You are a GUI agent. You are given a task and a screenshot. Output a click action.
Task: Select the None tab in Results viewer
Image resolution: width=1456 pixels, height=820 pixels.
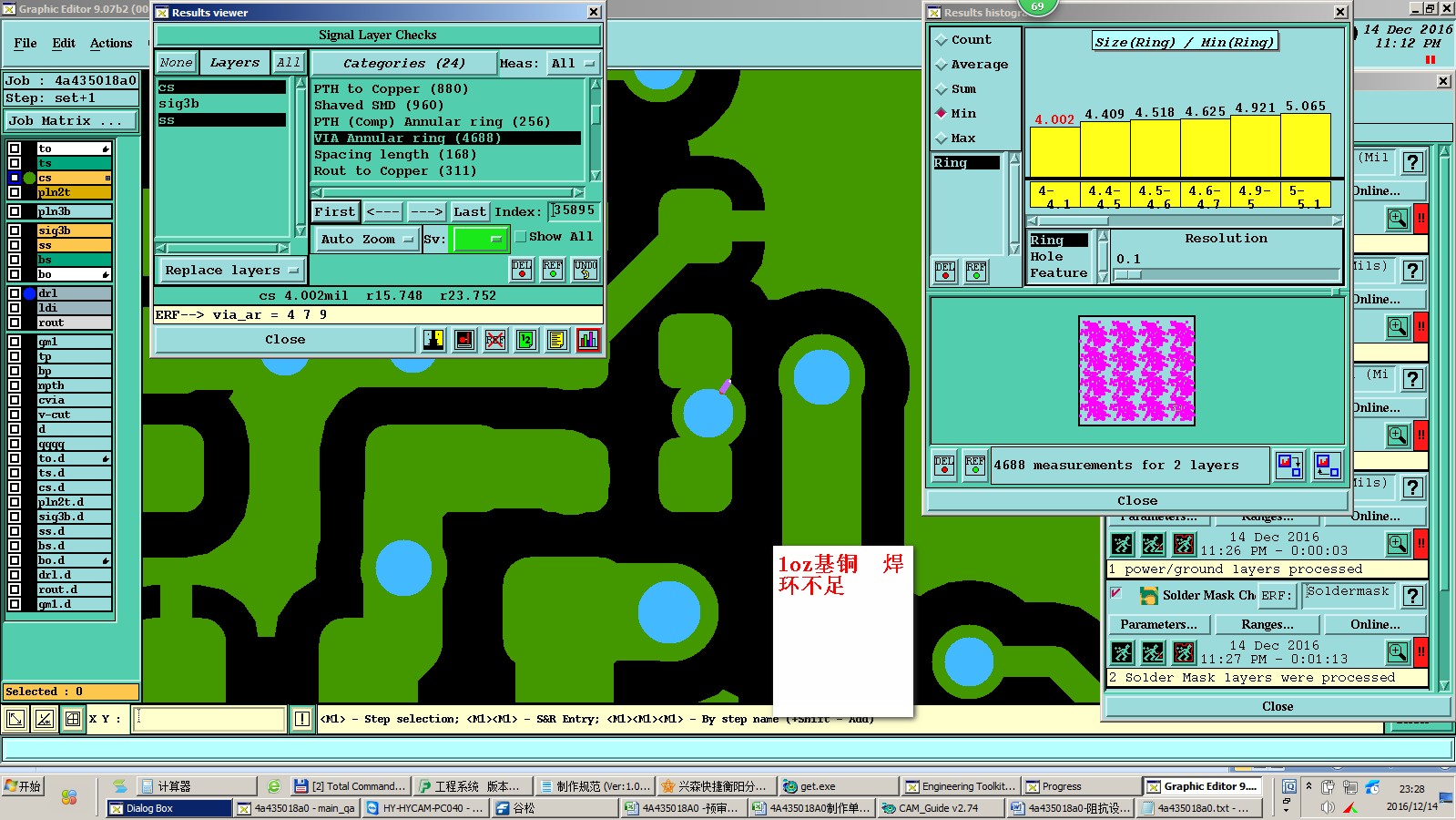pyautogui.click(x=176, y=63)
